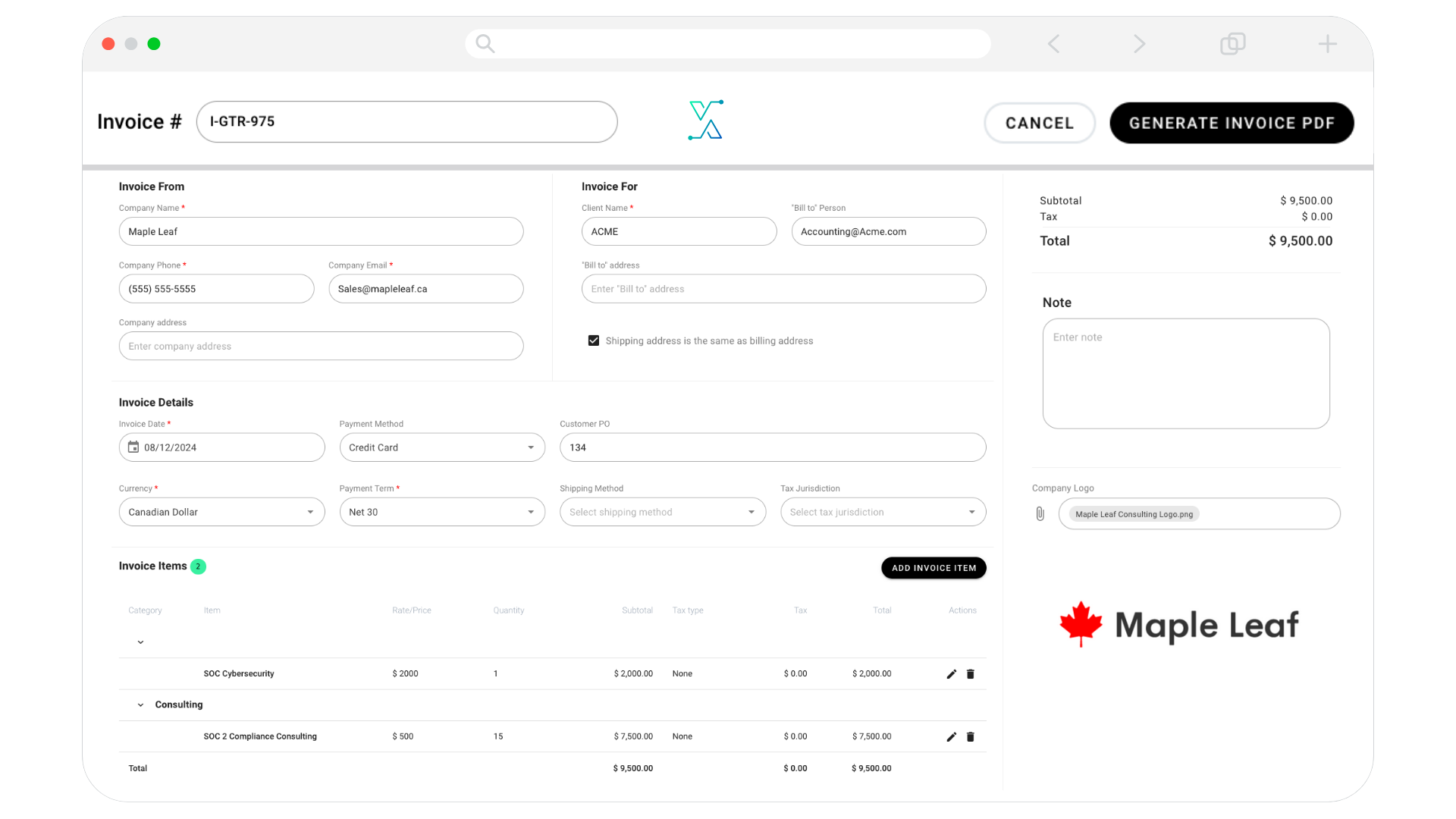Open the Currency dropdown
Screen dimensions: 1456x819
221,513
